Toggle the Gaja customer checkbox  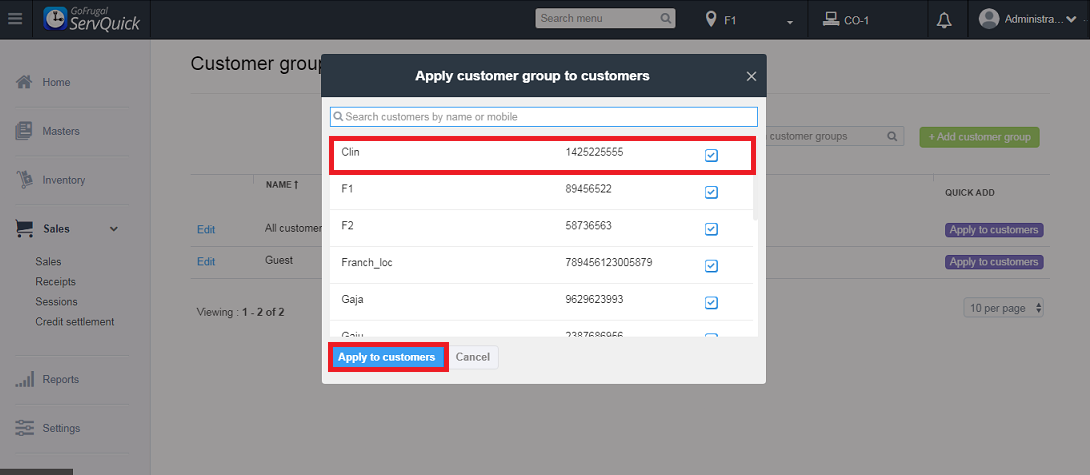711,302
